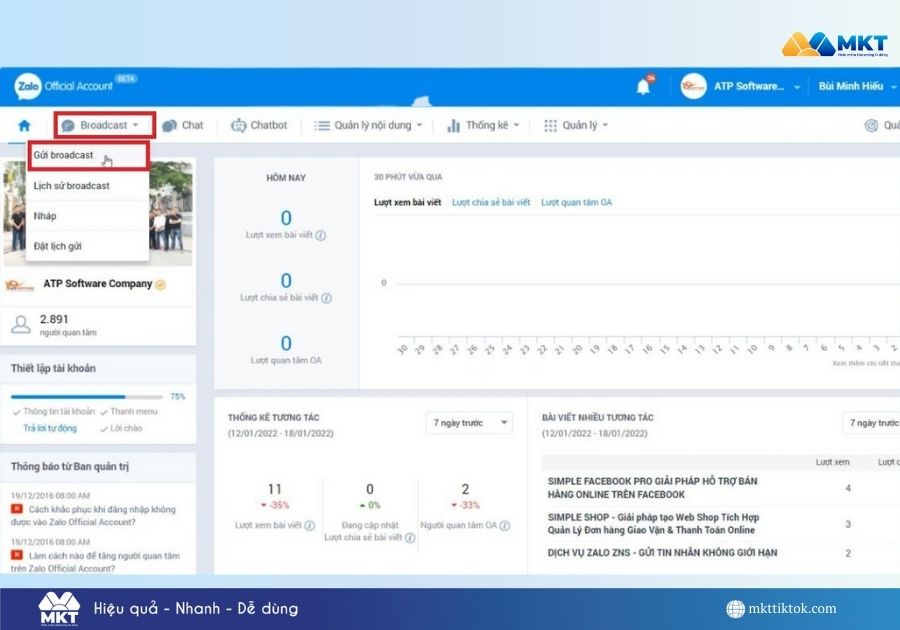
Task: Open the Bùi Minh Hiếu user menu
Action: 856,87
